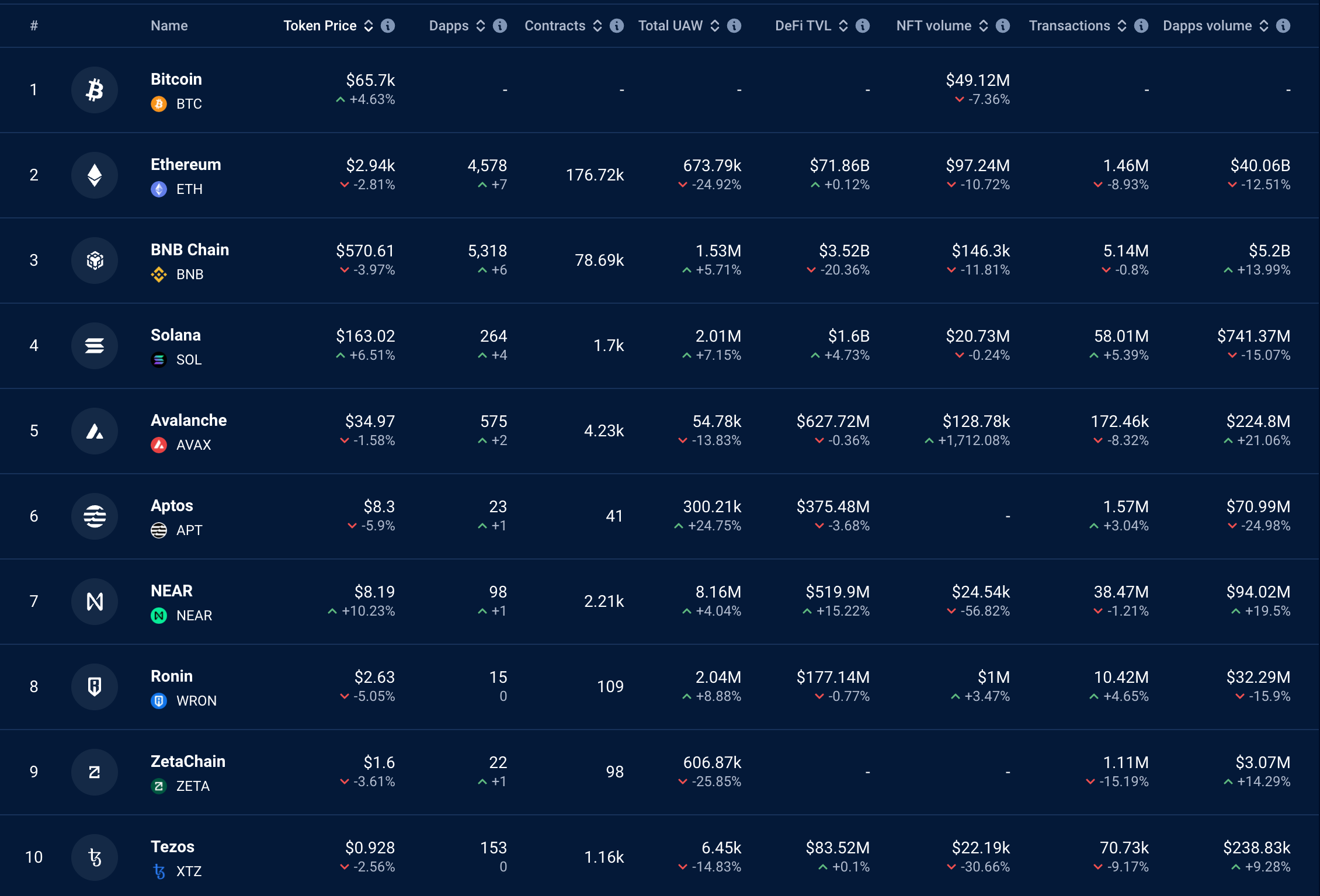Click the small ZETA token icon
Screen dimensions: 1320x896
click(x=159, y=786)
